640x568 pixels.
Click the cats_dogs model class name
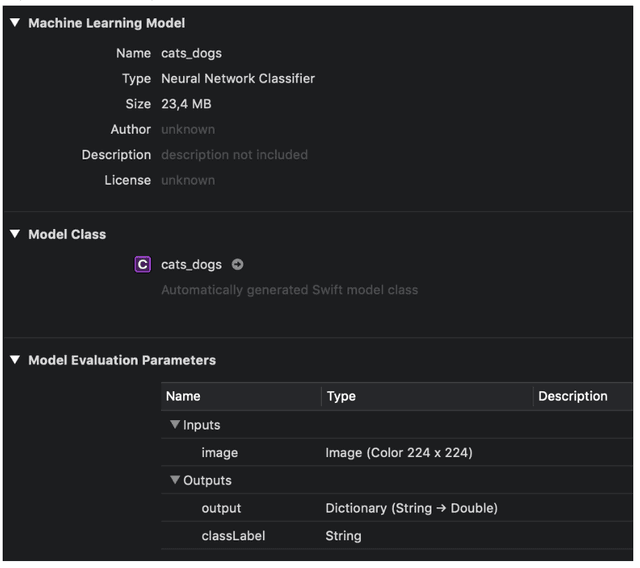pyautogui.click(x=191, y=265)
